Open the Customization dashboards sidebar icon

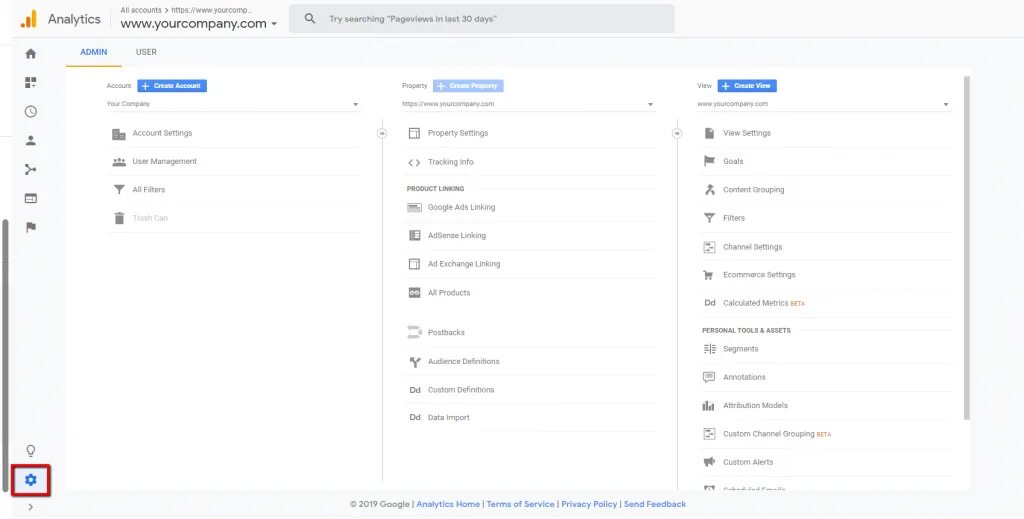(x=31, y=83)
